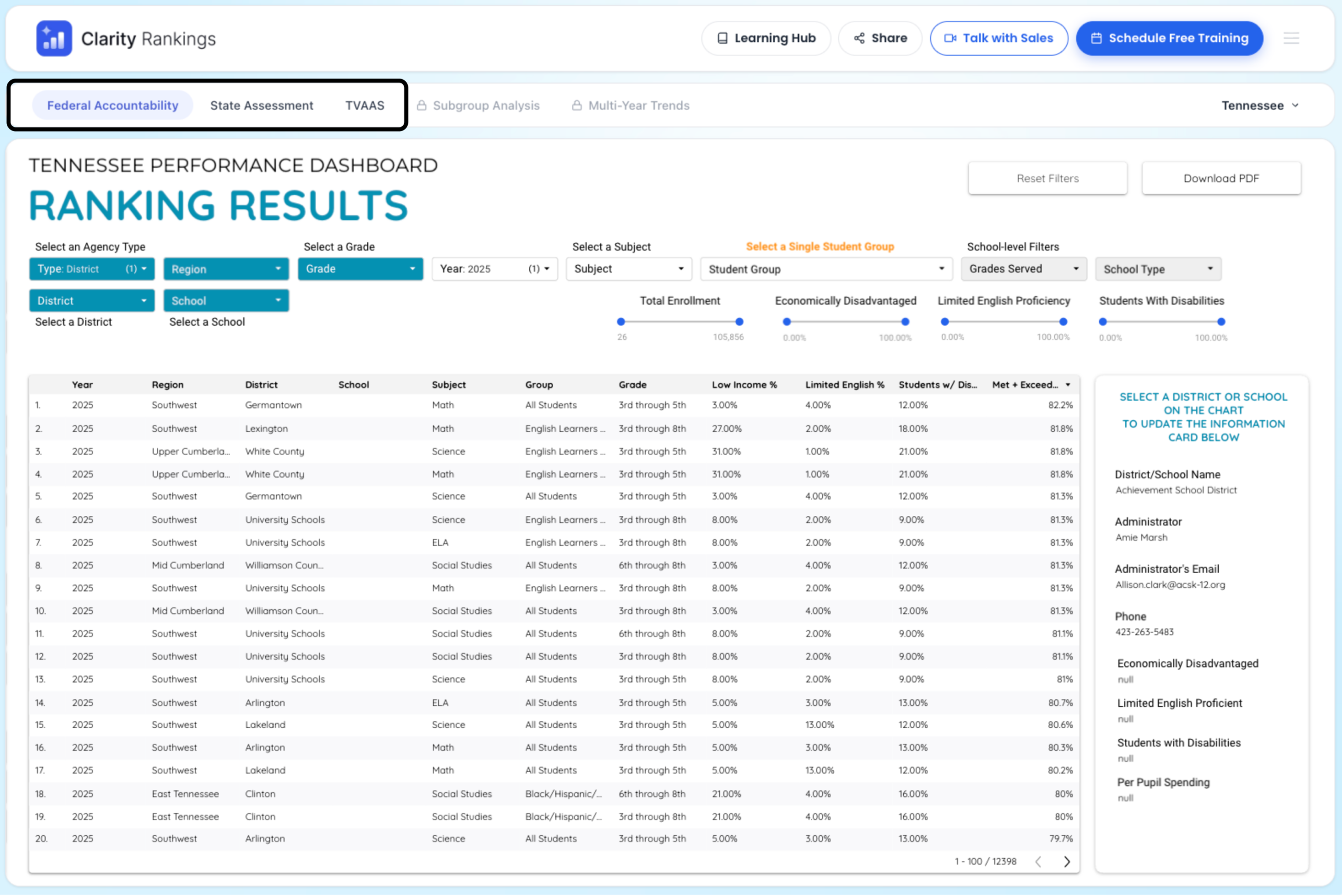Sort by Limited English % column header

(x=845, y=385)
